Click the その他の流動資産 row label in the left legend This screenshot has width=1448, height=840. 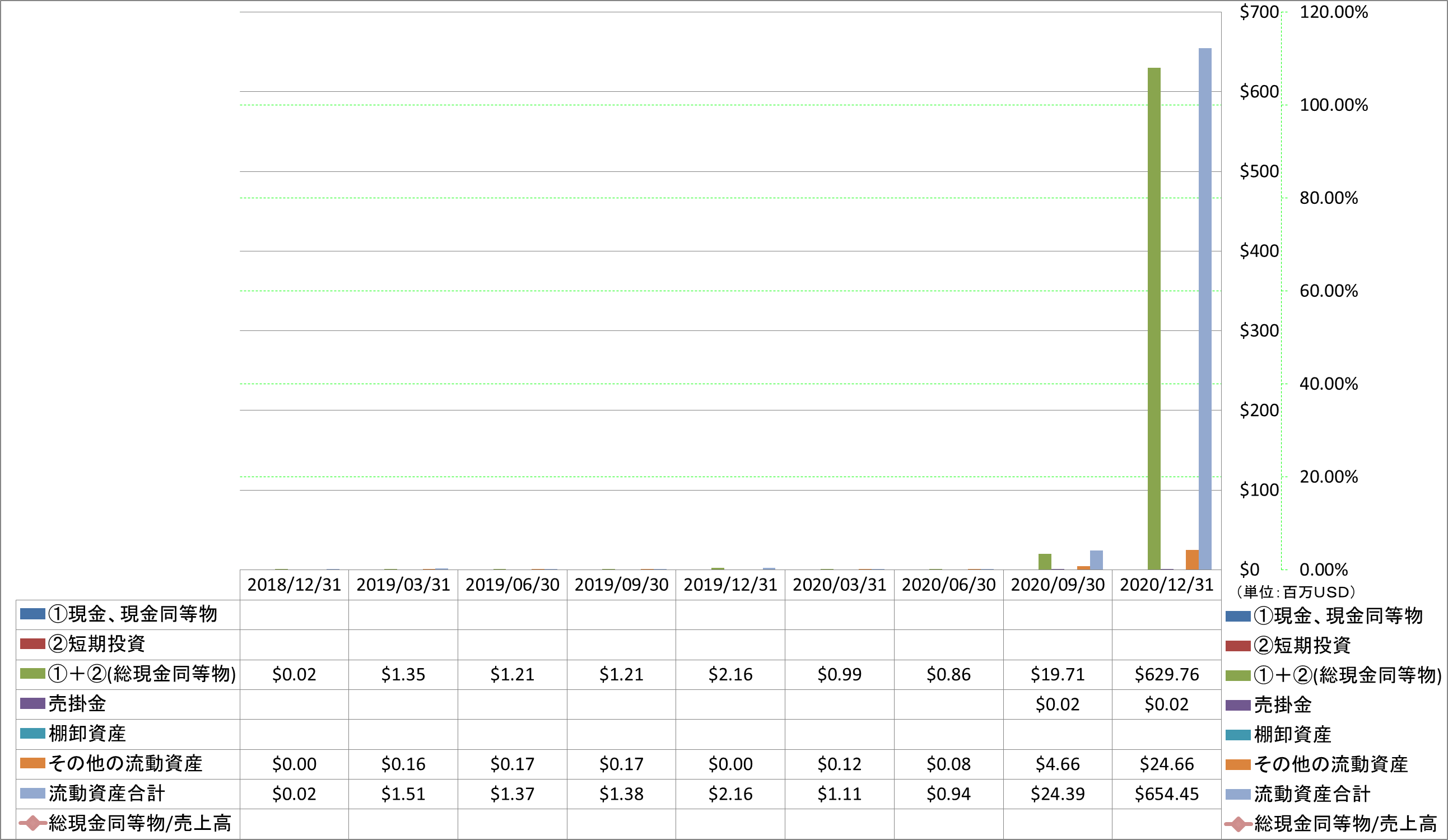(126, 764)
